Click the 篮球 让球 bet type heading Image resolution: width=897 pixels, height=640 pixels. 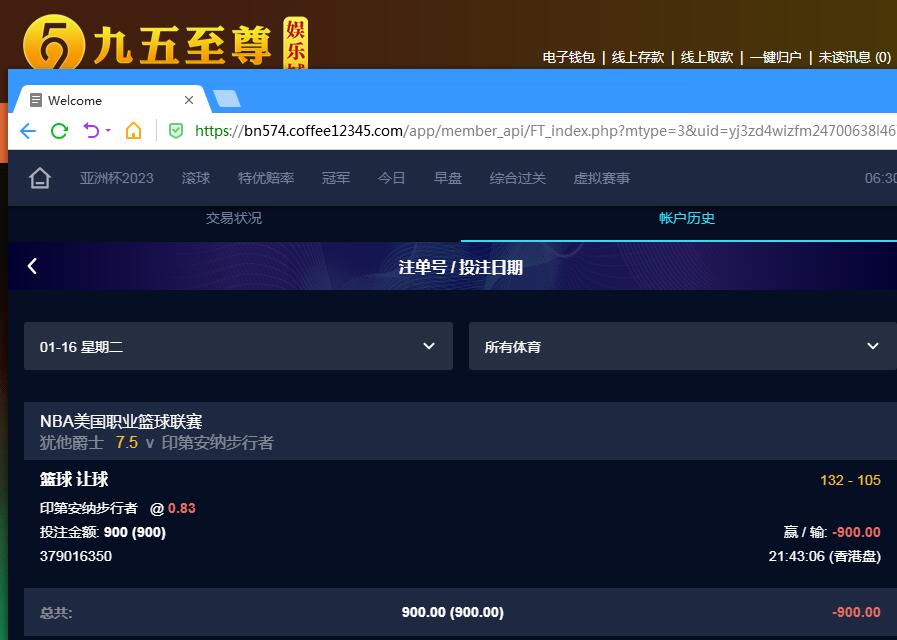pos(74,479)
